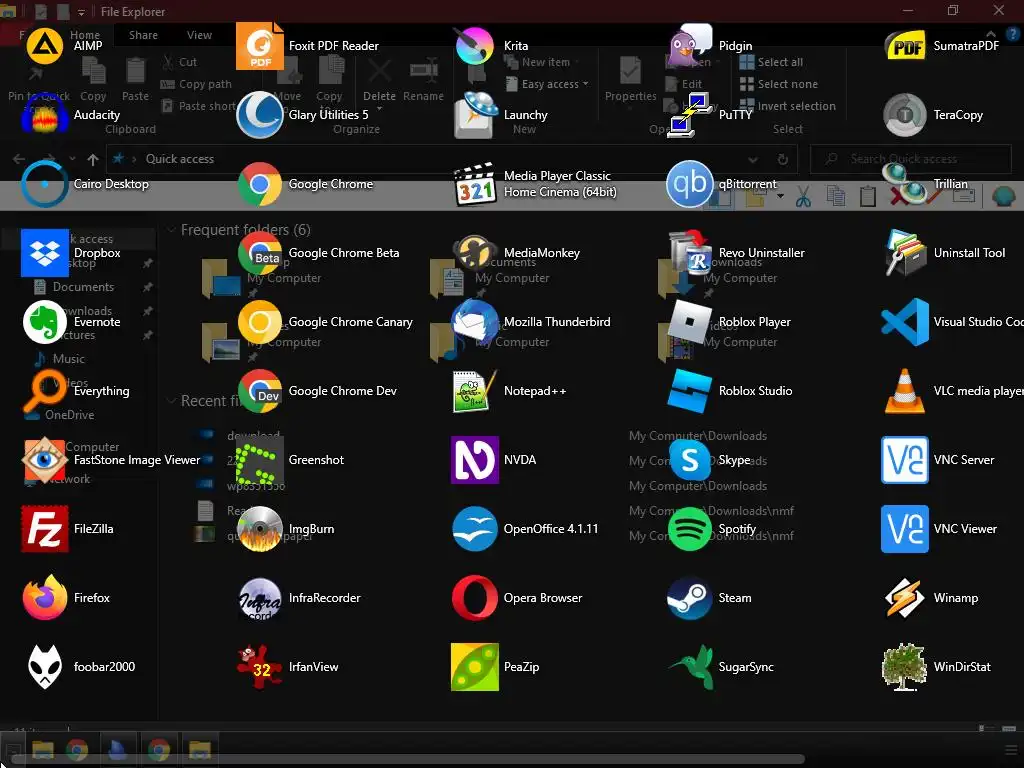Viewport: 1024px width, 768px height.
Task: Open VNC Server icon
Action: (x=905, y=460)
